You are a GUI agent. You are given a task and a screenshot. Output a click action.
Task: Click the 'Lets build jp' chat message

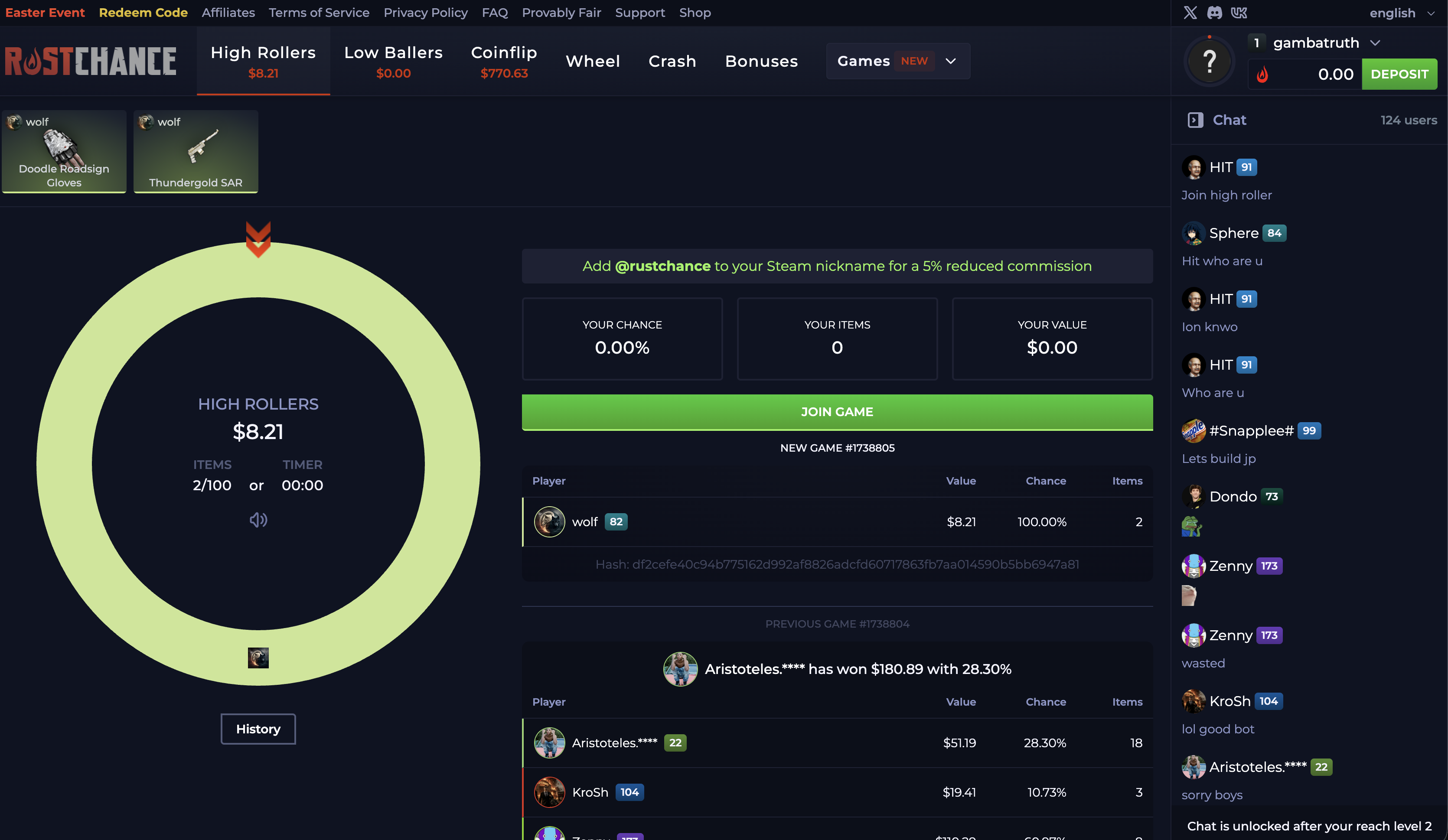pyautogui.click(x=1219, y=459)
